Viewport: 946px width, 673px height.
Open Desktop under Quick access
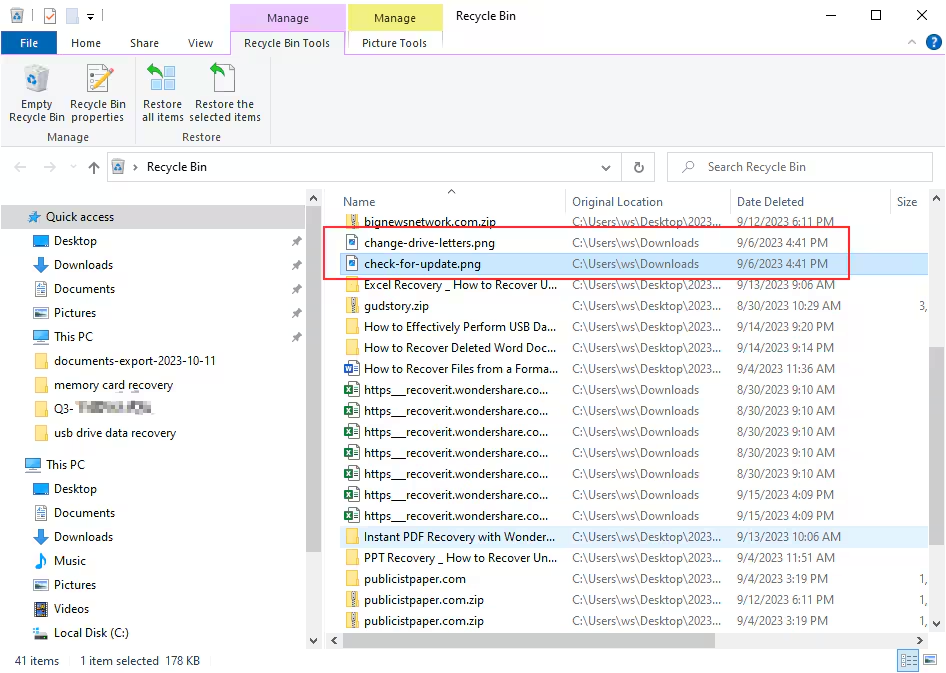click(75, 241)
